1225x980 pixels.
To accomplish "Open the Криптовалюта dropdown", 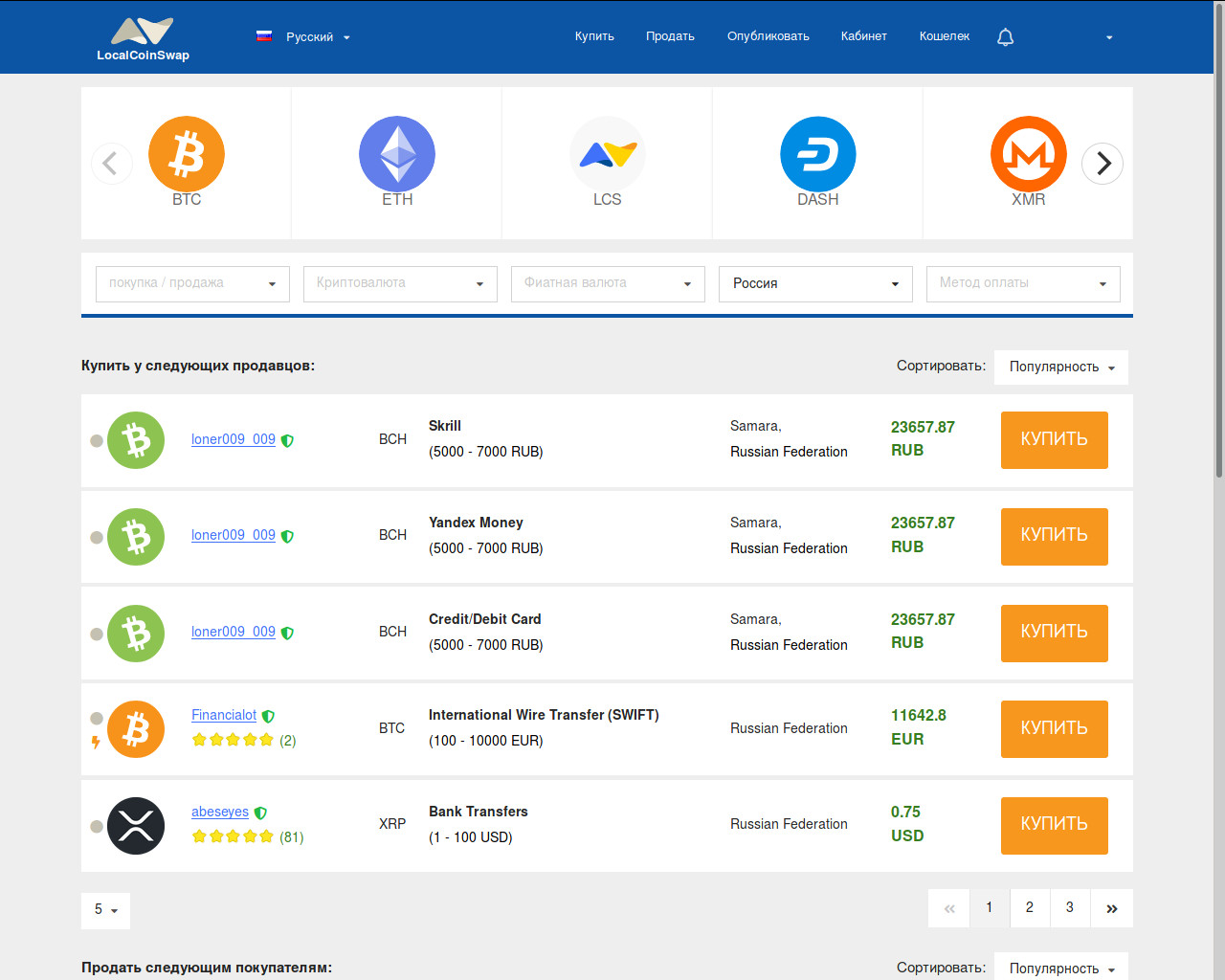I will (x=400, y=283).
